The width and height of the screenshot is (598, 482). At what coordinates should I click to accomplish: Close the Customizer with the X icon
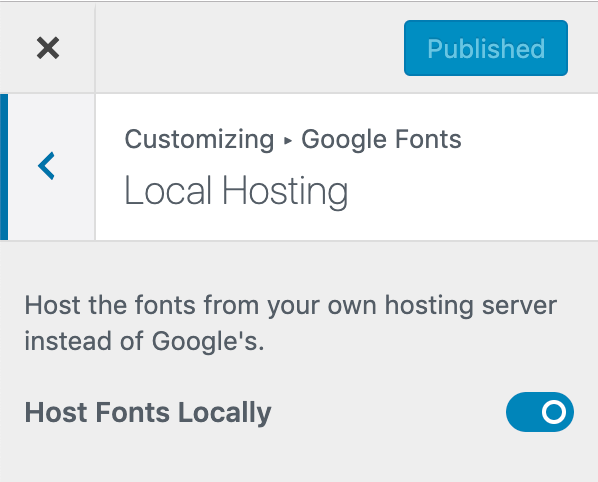point(48,48)
